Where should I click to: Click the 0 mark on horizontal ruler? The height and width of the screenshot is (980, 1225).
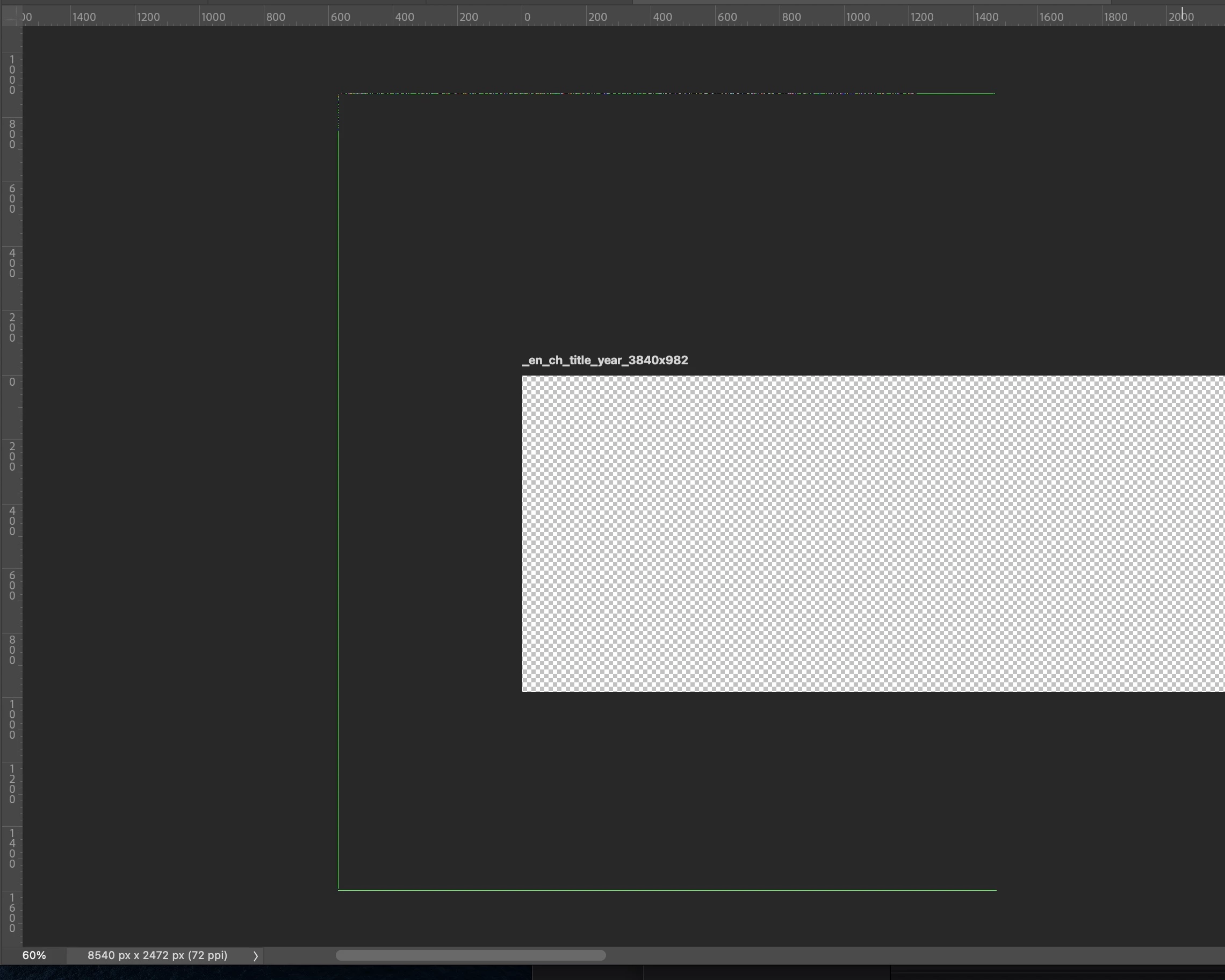click(527, 17)
